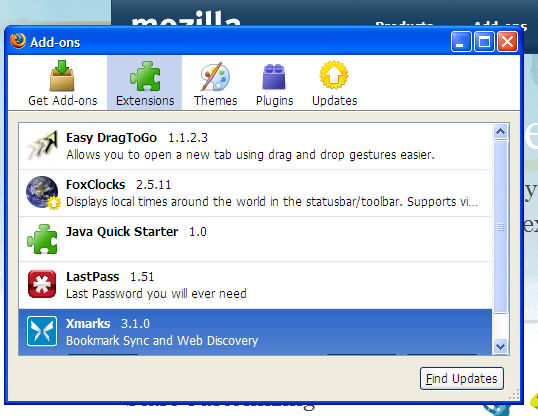Close the Add-ons window
This screenshot has height=416, width=538.
tap(507, 42)
